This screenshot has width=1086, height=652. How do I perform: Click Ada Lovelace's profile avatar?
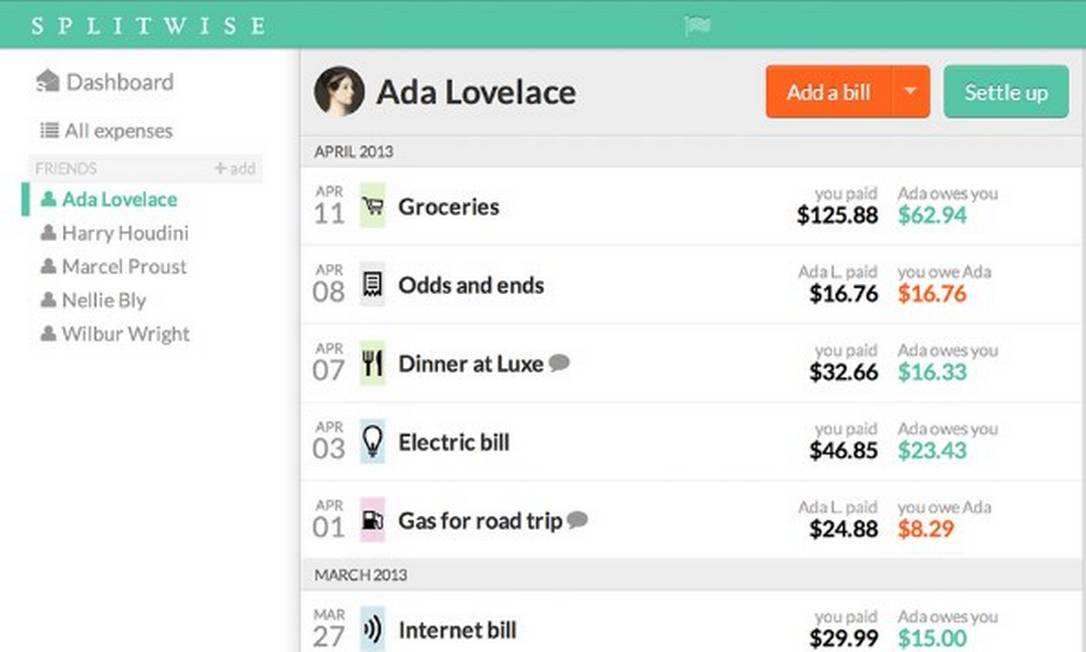pyautogui.click(x=339, y=92)
